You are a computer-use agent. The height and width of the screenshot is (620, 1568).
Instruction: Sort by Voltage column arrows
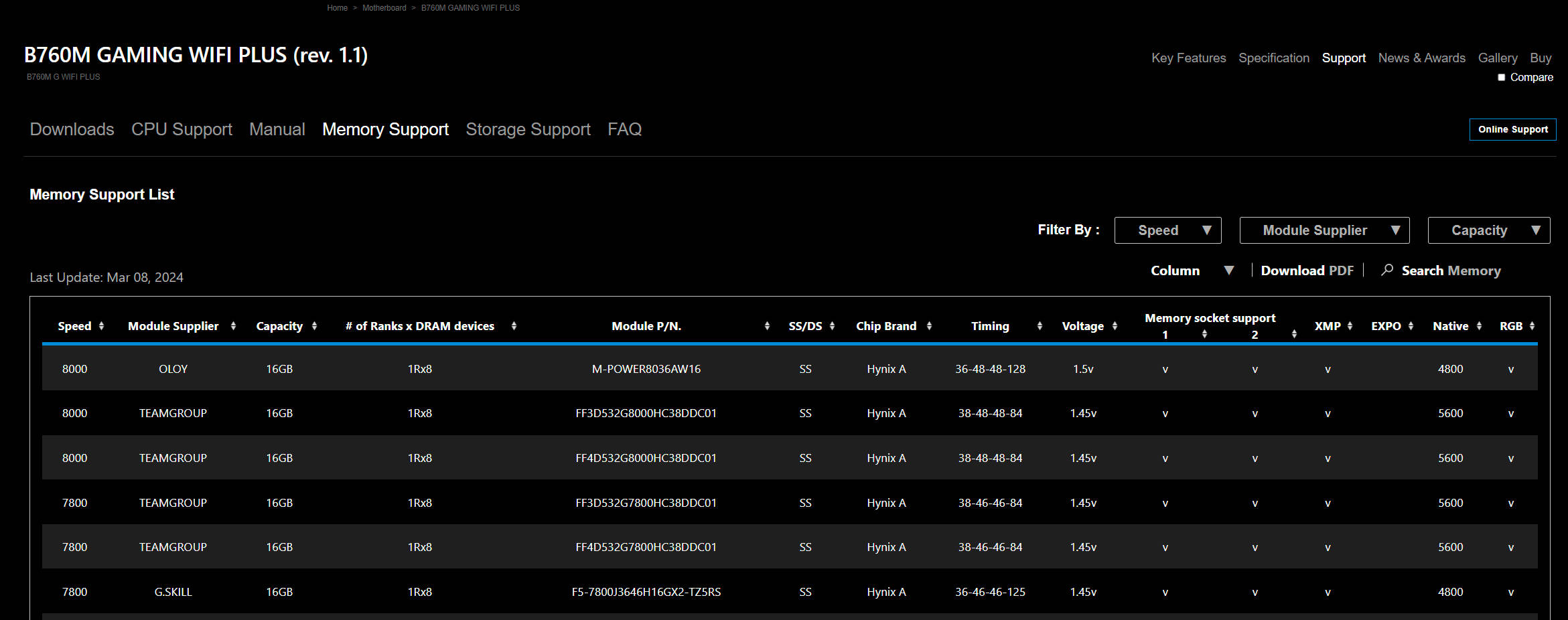coord(1115,326)
